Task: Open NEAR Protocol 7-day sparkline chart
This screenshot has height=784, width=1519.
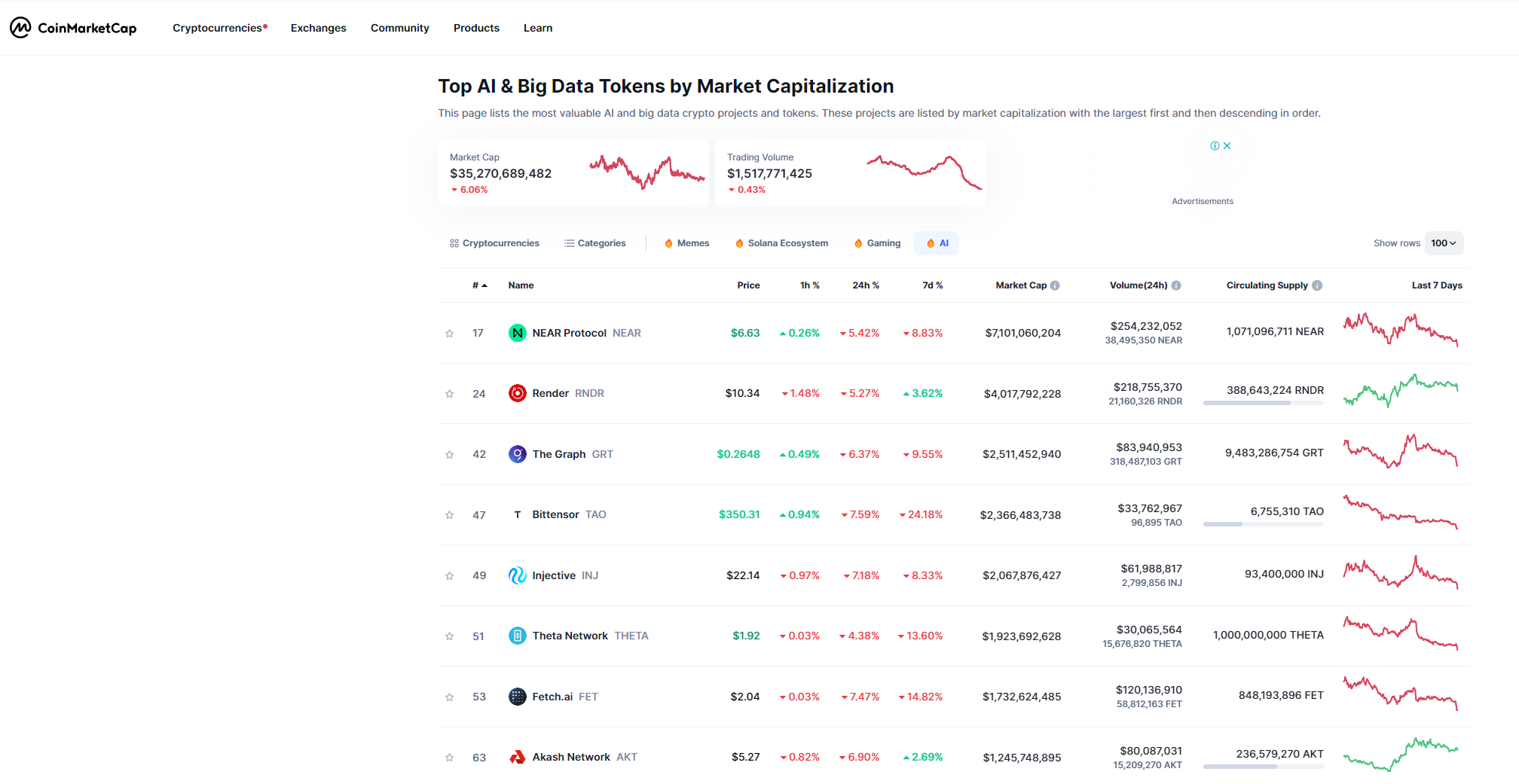Action: (1401, 329)
